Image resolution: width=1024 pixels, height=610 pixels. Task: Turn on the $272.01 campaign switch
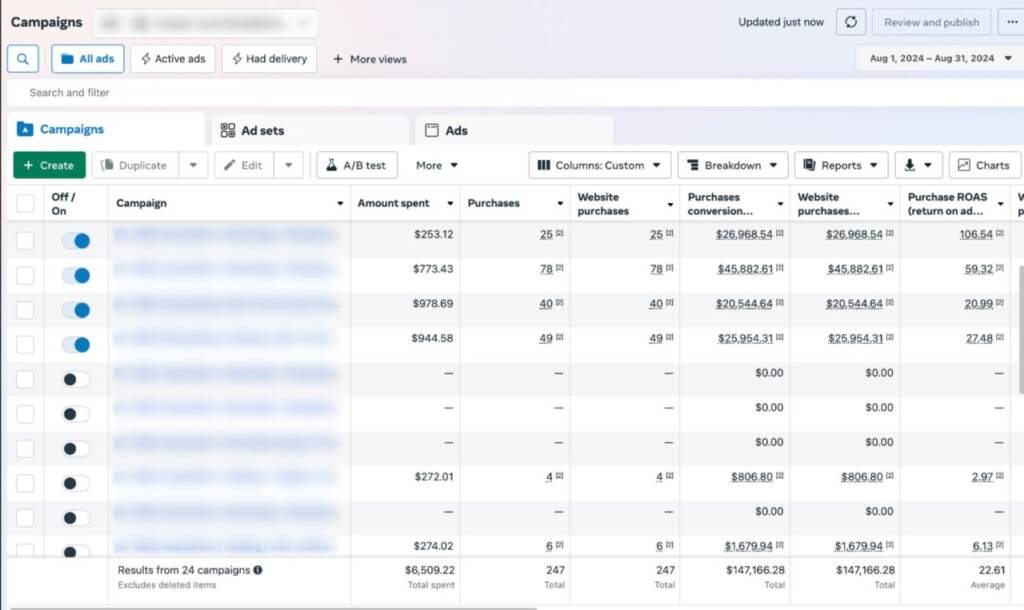(x=76, y=483)
